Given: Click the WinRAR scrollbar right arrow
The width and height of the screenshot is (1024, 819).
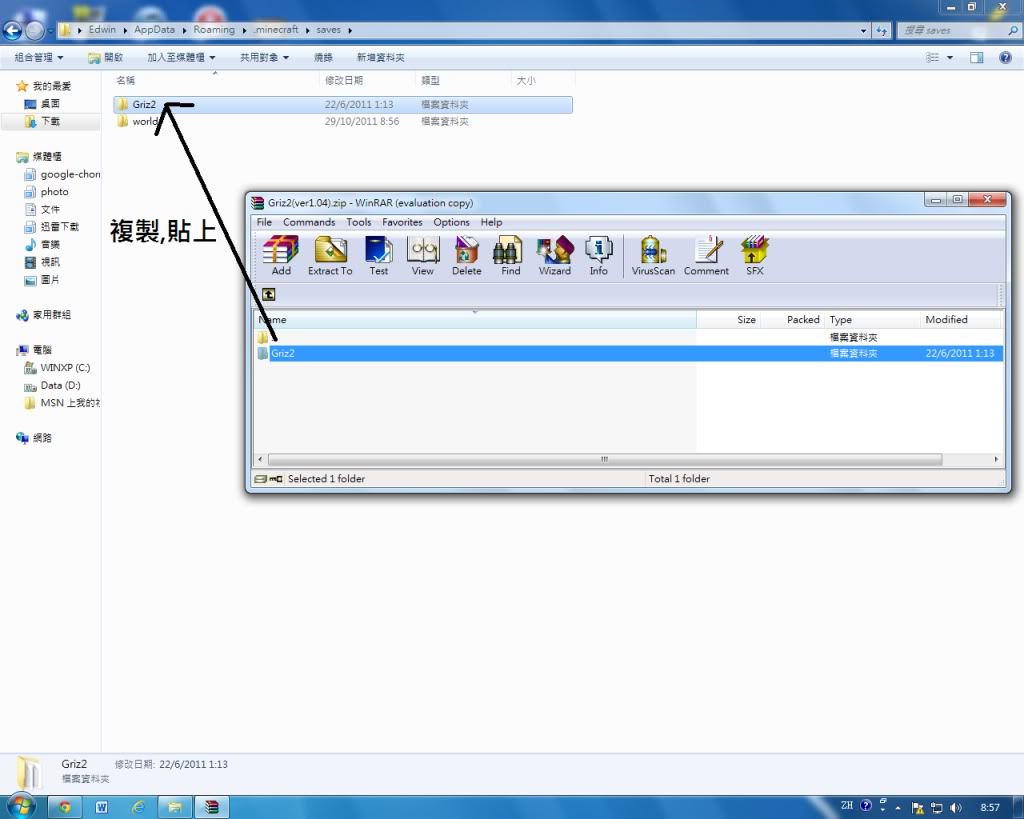Looking at the screenshot, I should 996,459.
